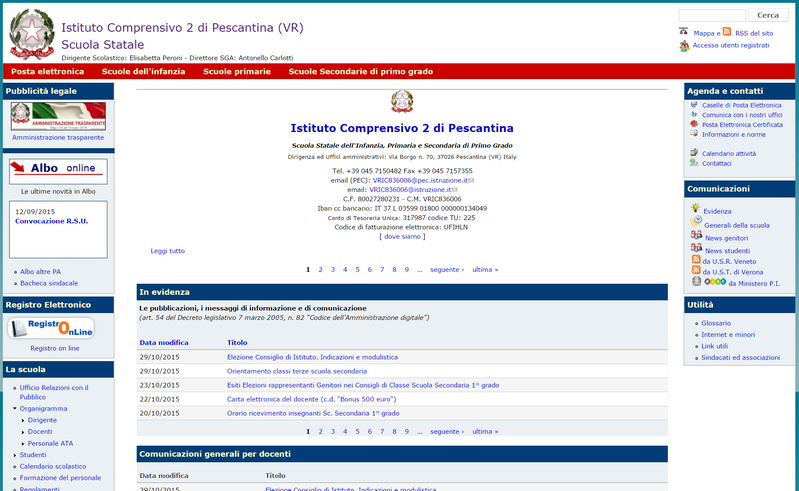Click the emblem icon beside da Ministero P.I.
The width and height of the screenshot is (799, 491).
click(x=697, y=281)
